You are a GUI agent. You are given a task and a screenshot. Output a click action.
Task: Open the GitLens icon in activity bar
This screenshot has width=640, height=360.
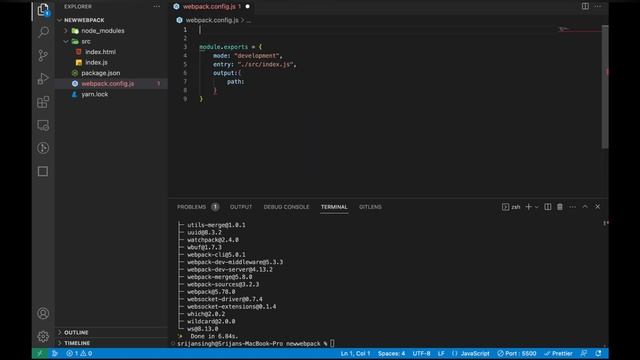(x=43, y=148)
